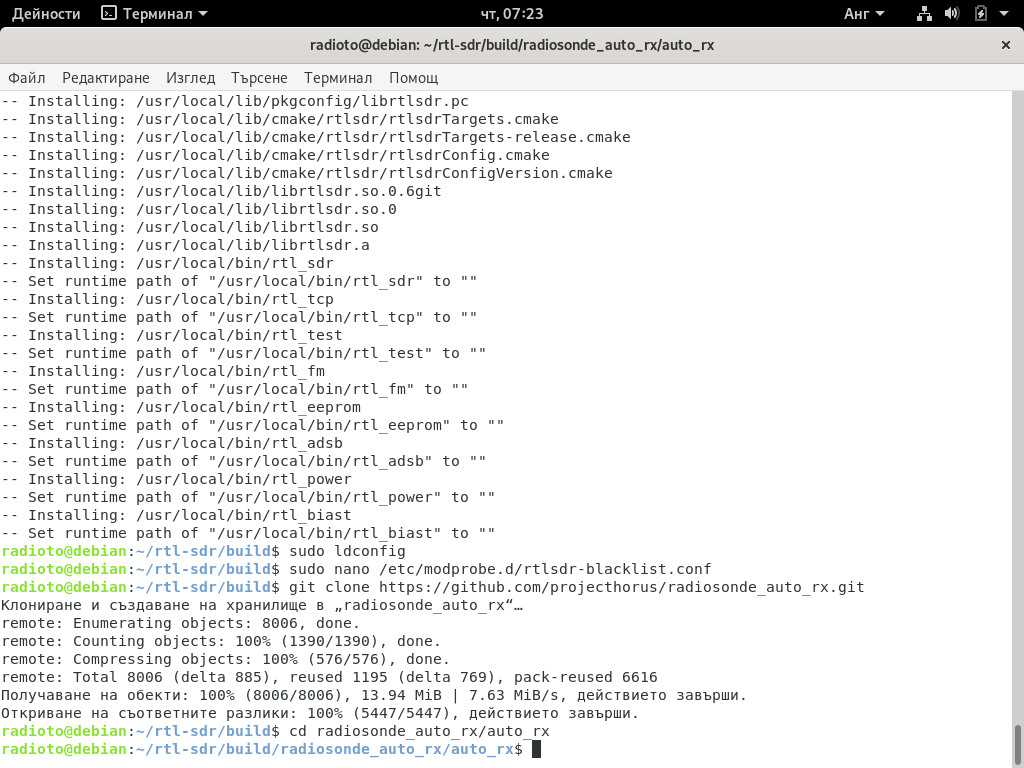This screenshot has height=768, width=1024.
Task: Click the terminal icon in top bar
Action: [x=108, y=13]
